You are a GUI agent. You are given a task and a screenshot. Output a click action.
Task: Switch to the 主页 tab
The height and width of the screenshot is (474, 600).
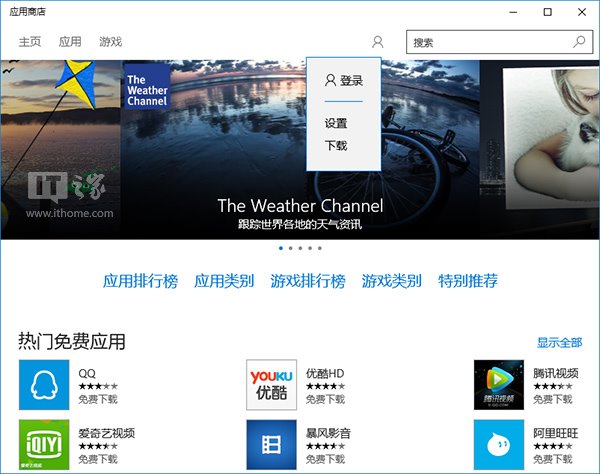coord(30,42)
